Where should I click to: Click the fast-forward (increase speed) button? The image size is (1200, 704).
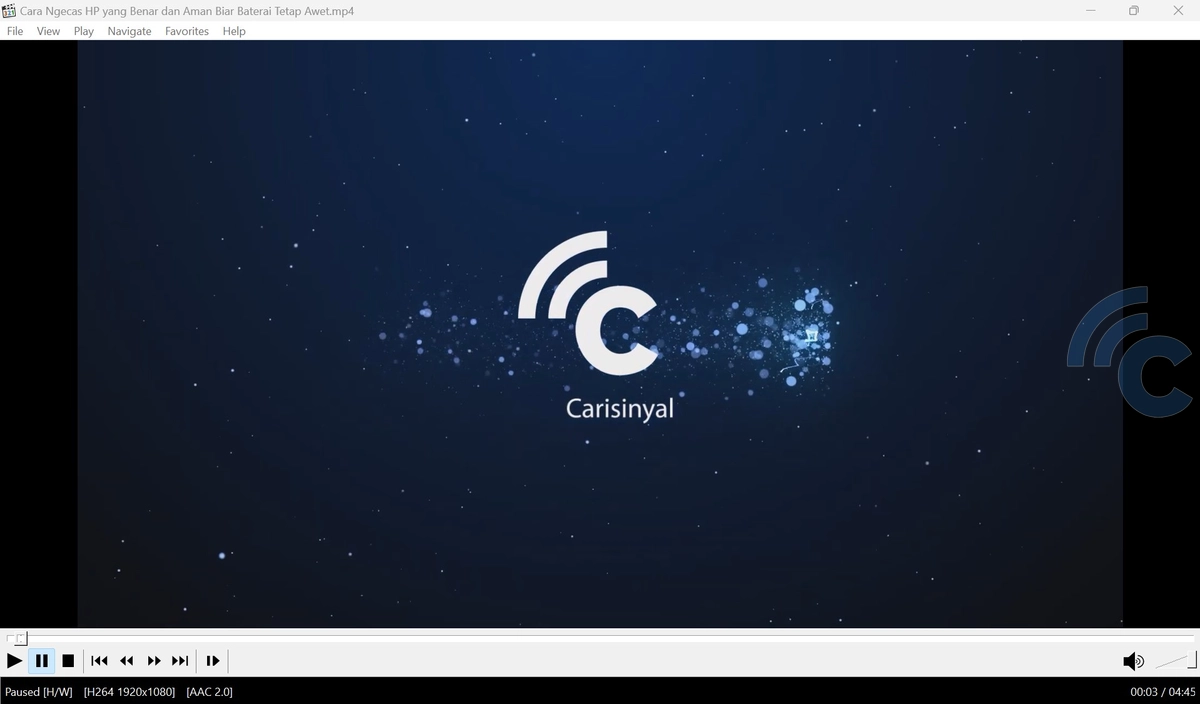coord(154,661)
